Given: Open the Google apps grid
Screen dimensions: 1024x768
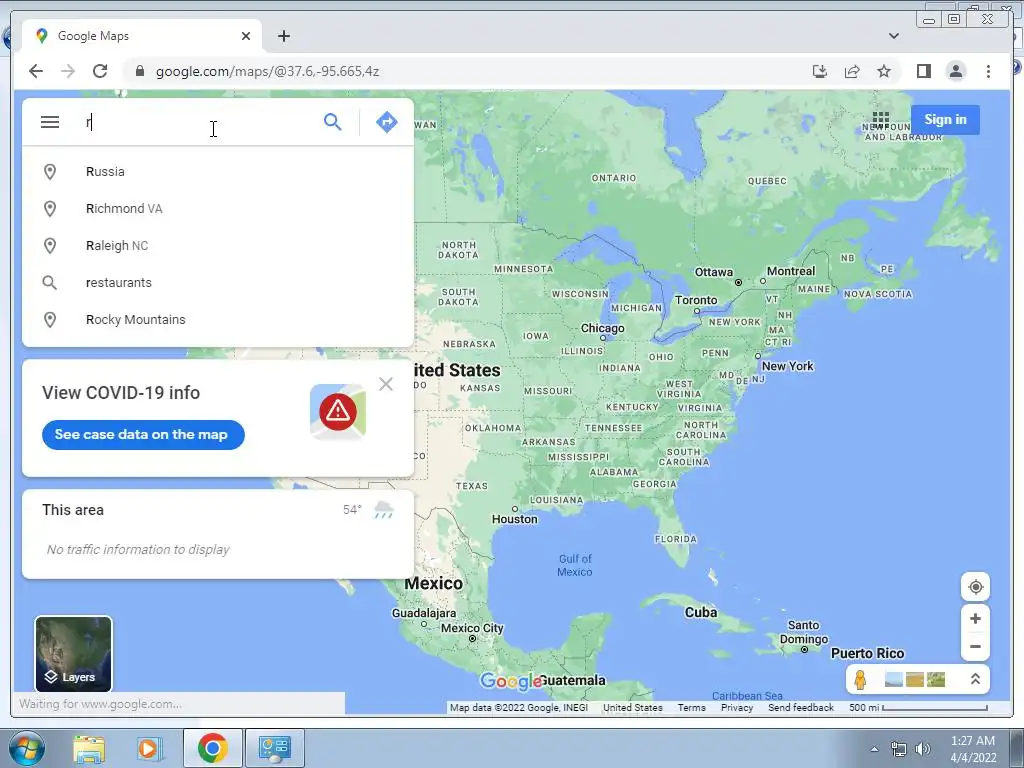Looking at the screenshot, I should [x=880, y=120].
